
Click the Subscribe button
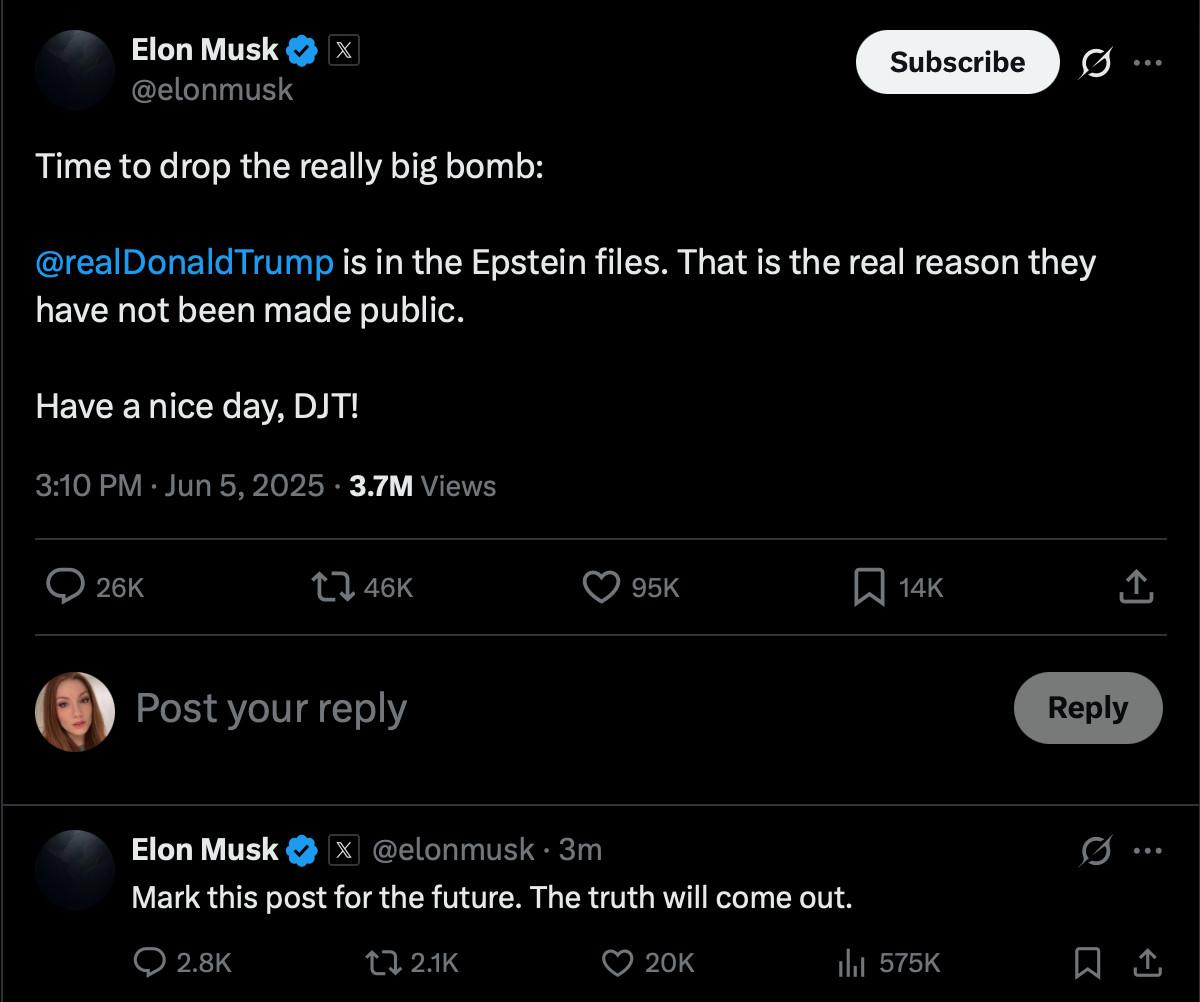coord(957,62)
